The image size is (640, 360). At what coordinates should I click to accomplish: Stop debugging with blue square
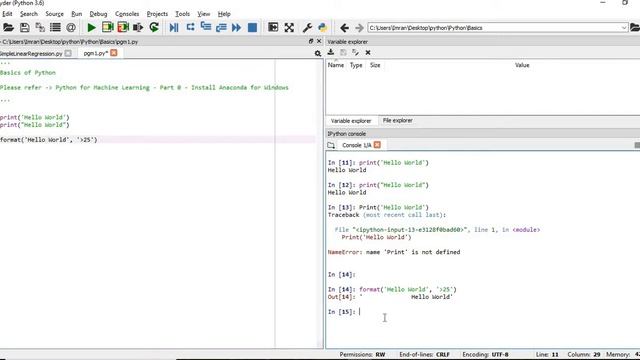tap(252, 27)
